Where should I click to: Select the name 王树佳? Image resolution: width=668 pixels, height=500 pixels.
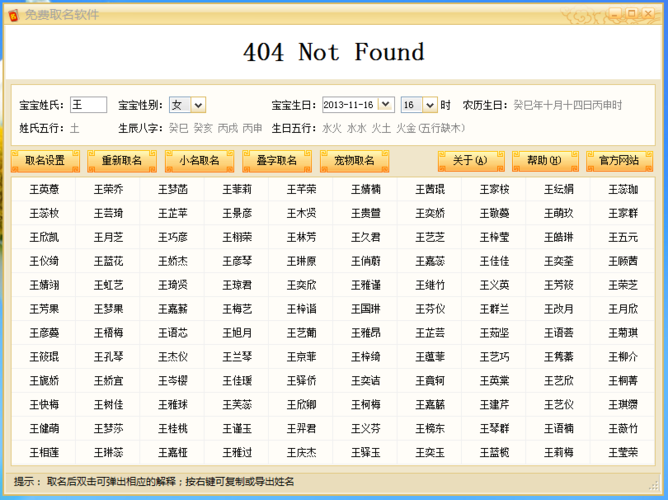point(108,404)
